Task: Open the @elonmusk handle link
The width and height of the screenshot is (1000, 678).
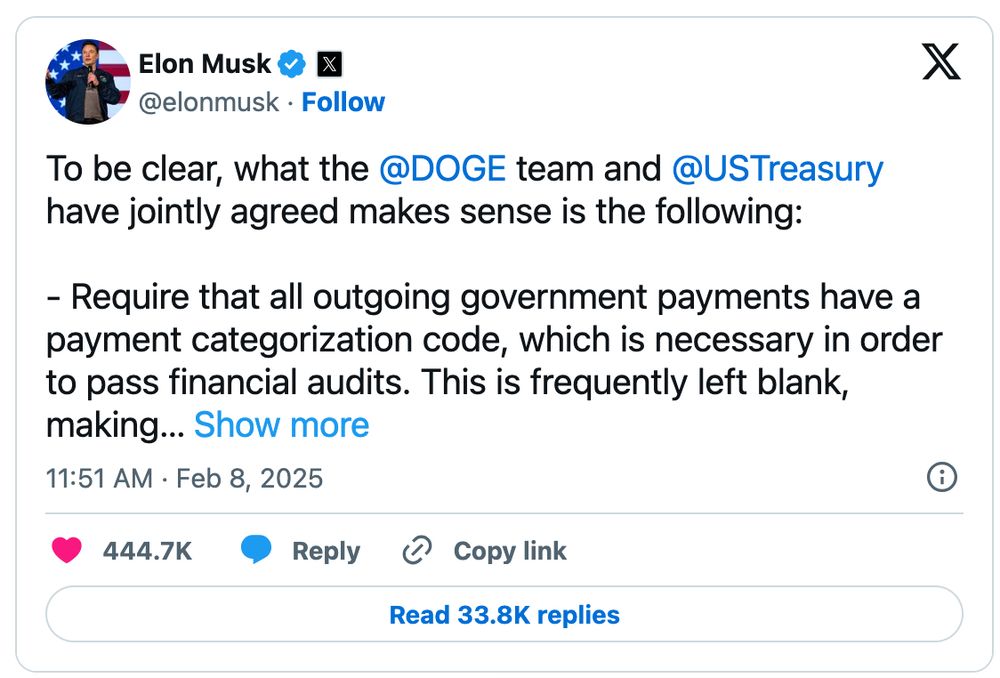Action: (208, 102)
